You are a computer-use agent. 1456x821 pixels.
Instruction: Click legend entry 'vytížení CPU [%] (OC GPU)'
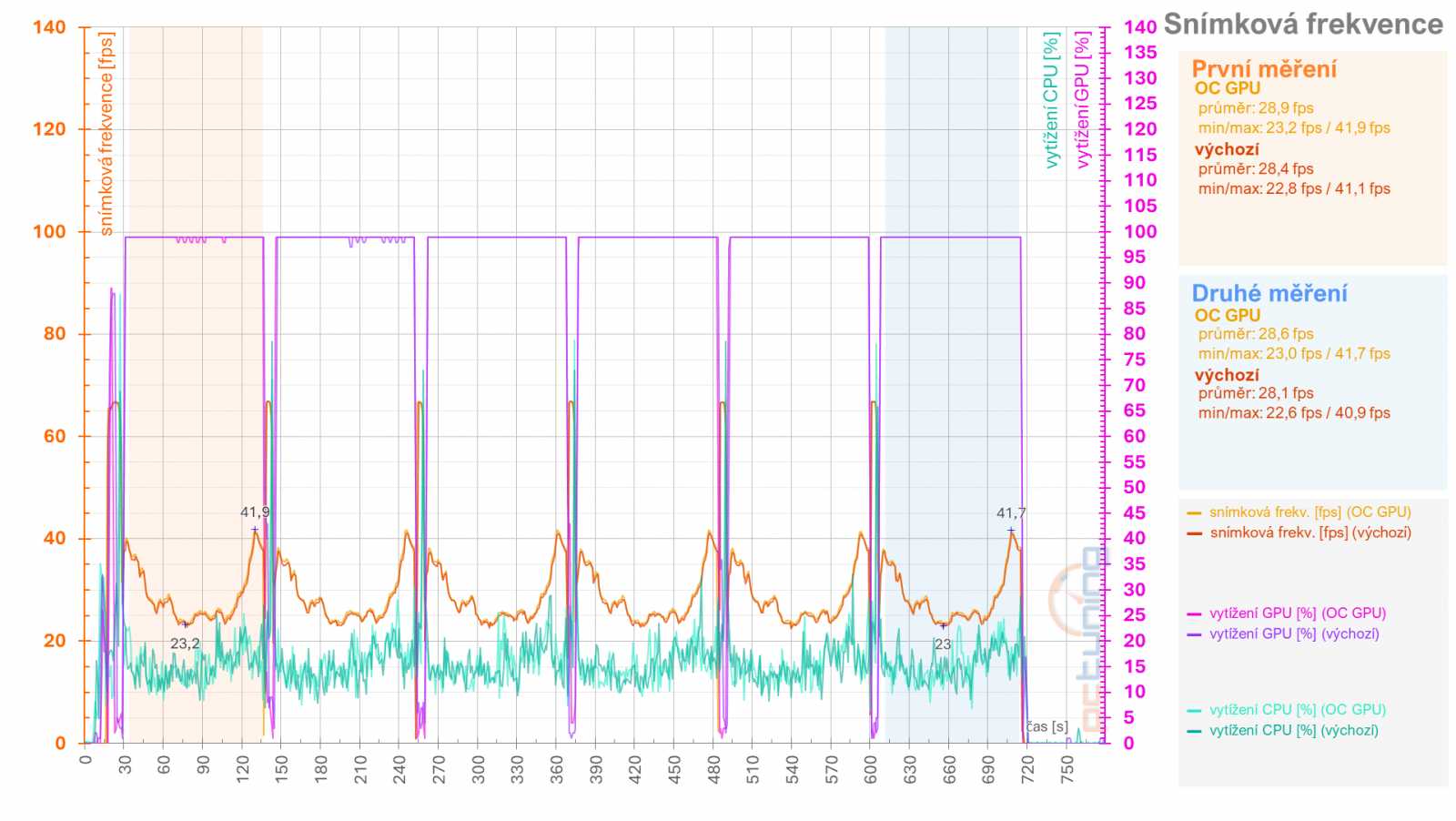1298,710
